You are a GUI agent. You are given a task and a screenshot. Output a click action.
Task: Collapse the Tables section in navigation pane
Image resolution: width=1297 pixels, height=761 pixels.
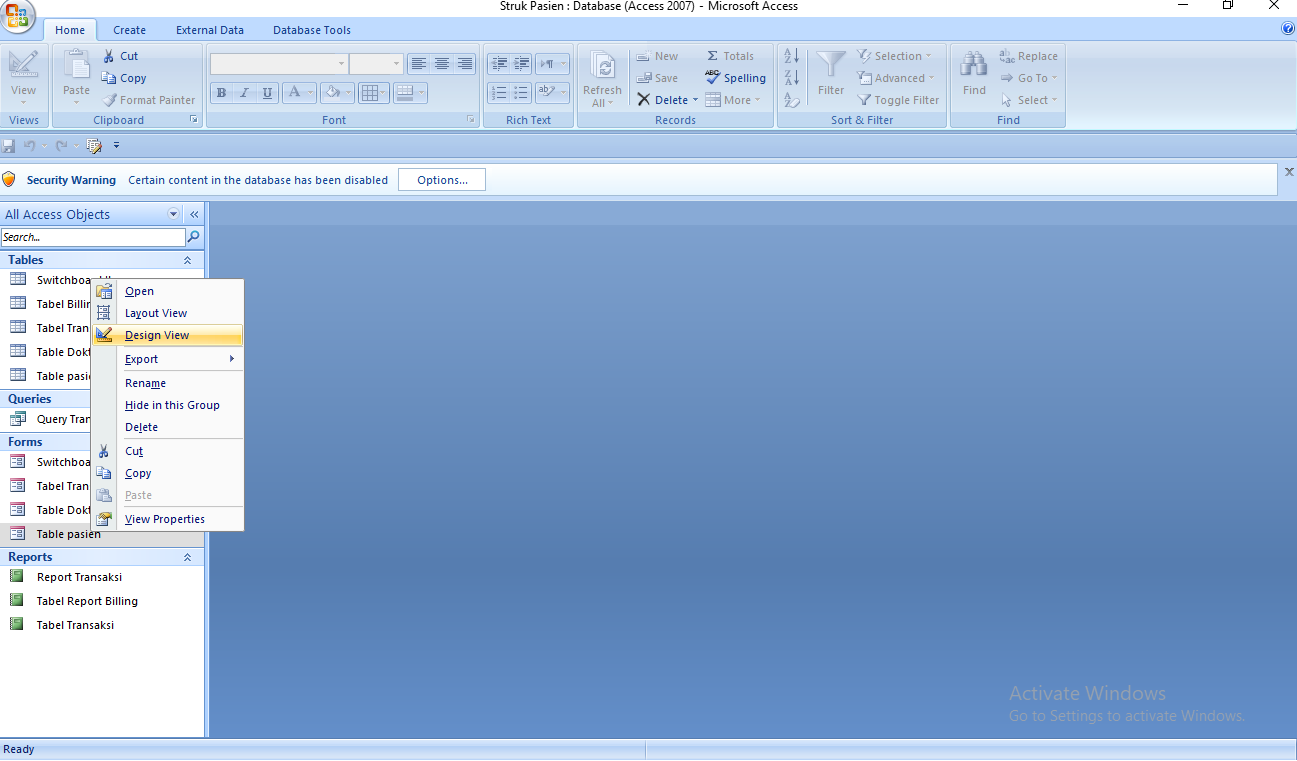187,260
